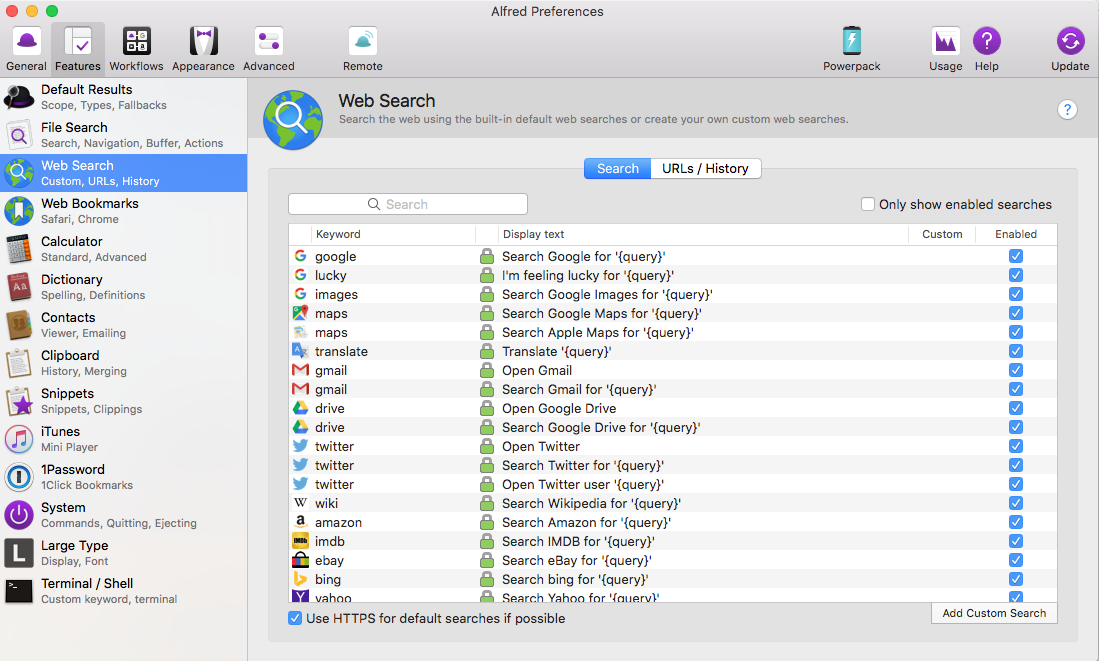Uncheck Use HTTPS for default searches
Screen dimensions: 1099x661
[x=295, y=618]
